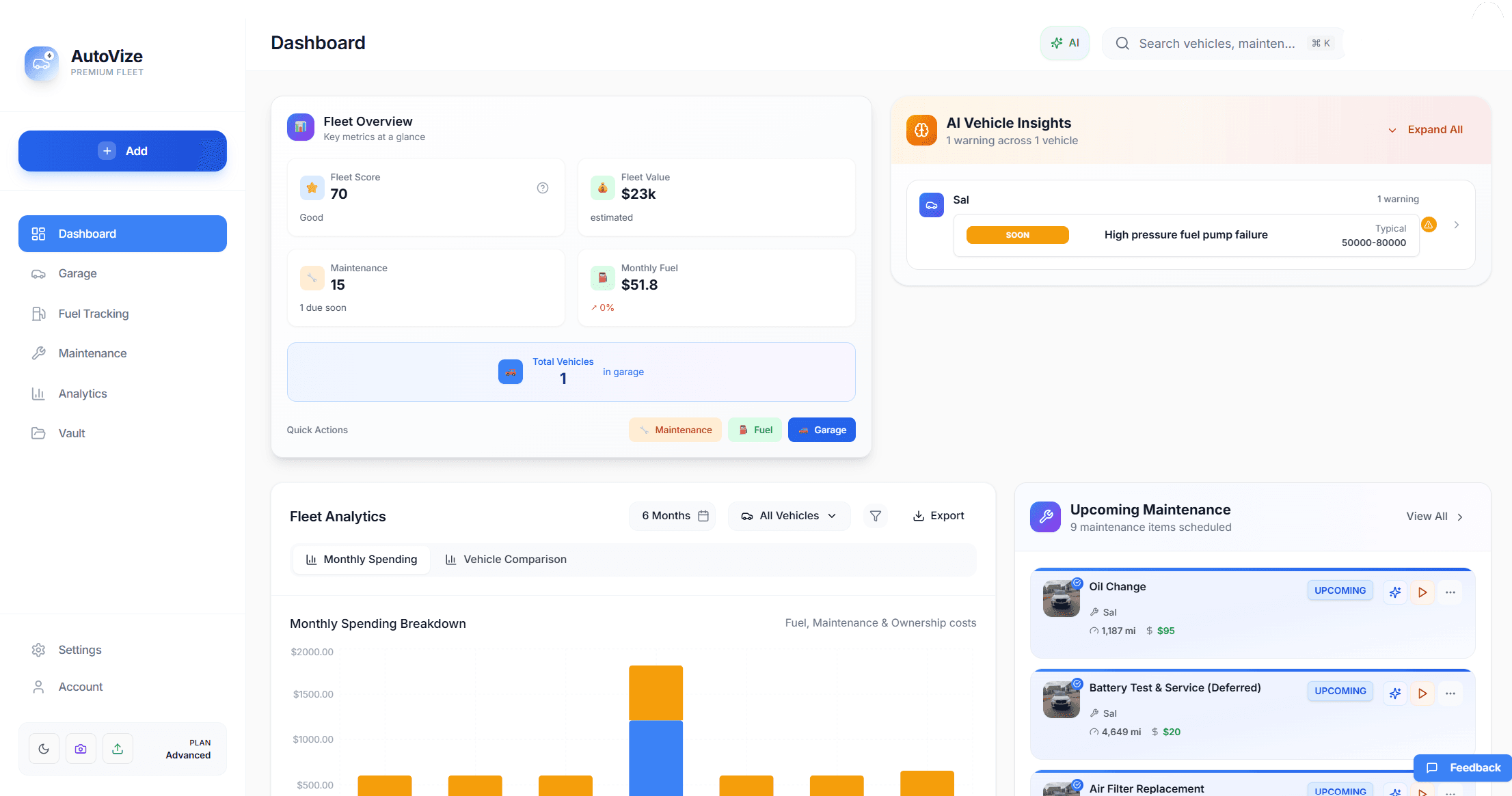Screen dimensions: 1512x796
Task: Open more options for Battery Test
Action: coord(1450,694)
